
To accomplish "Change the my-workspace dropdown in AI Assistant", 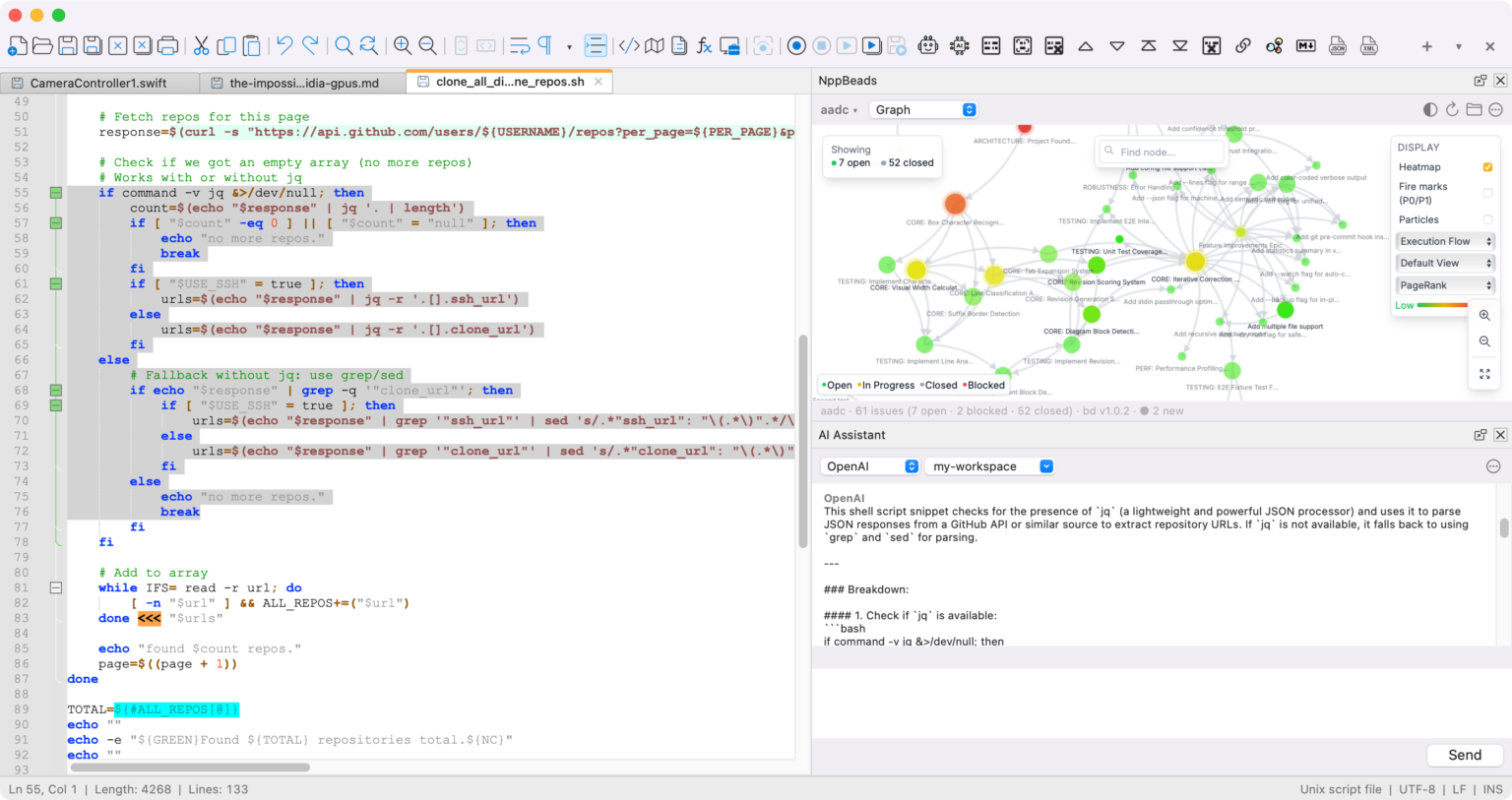I will point(989,465).
